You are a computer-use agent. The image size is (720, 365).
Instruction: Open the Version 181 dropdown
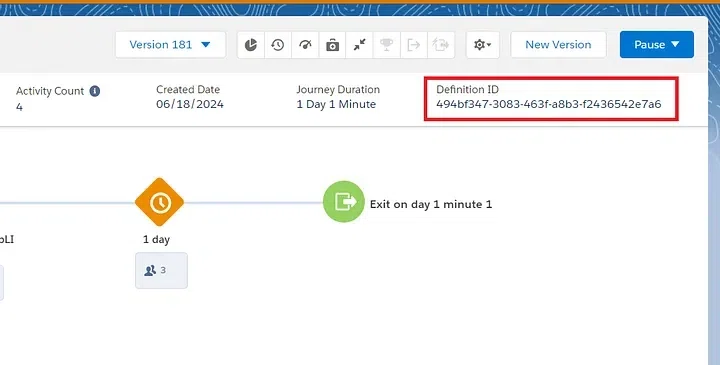coord(170,45)
